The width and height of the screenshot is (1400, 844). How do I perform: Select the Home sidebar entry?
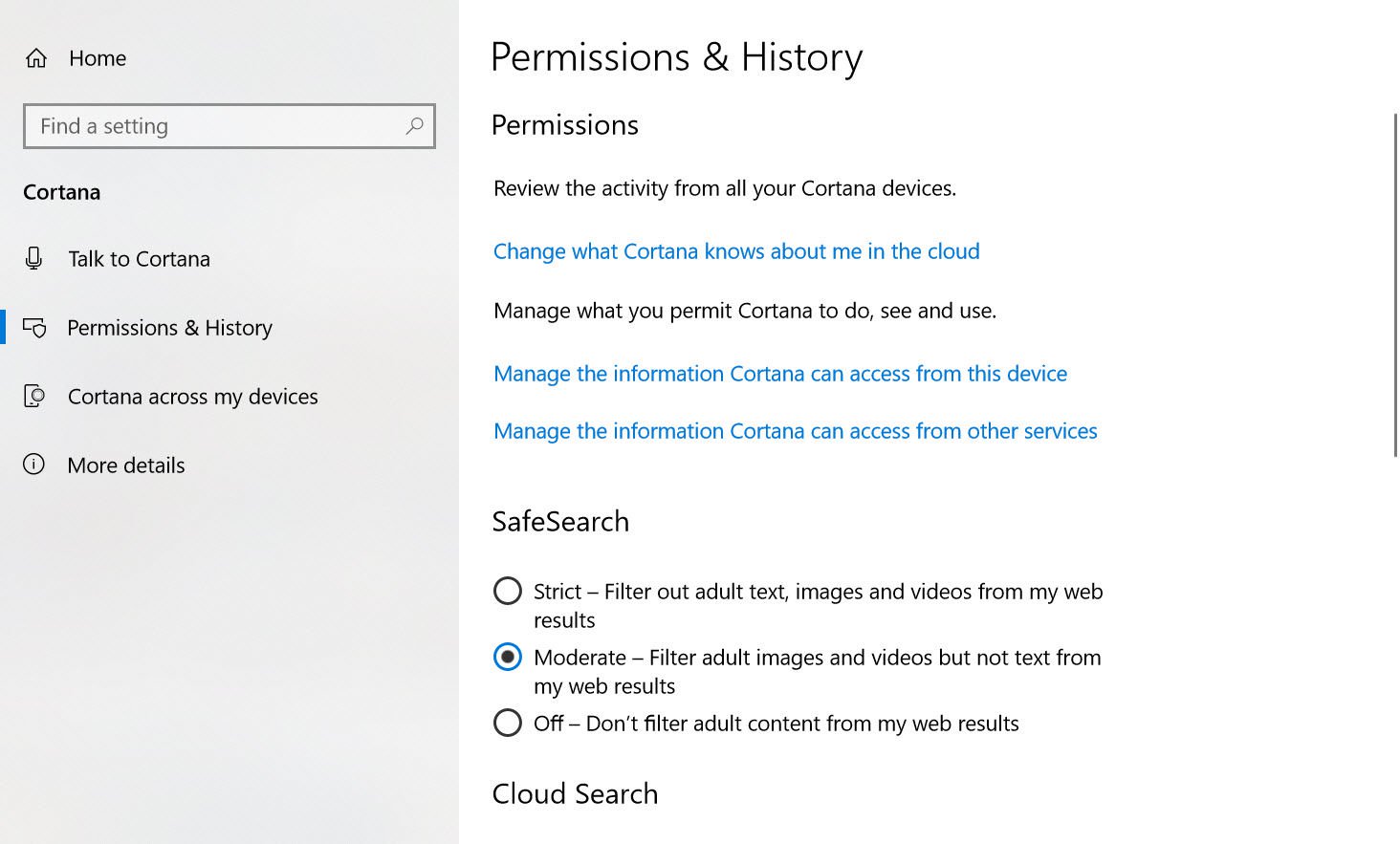(x=97, y=57)
